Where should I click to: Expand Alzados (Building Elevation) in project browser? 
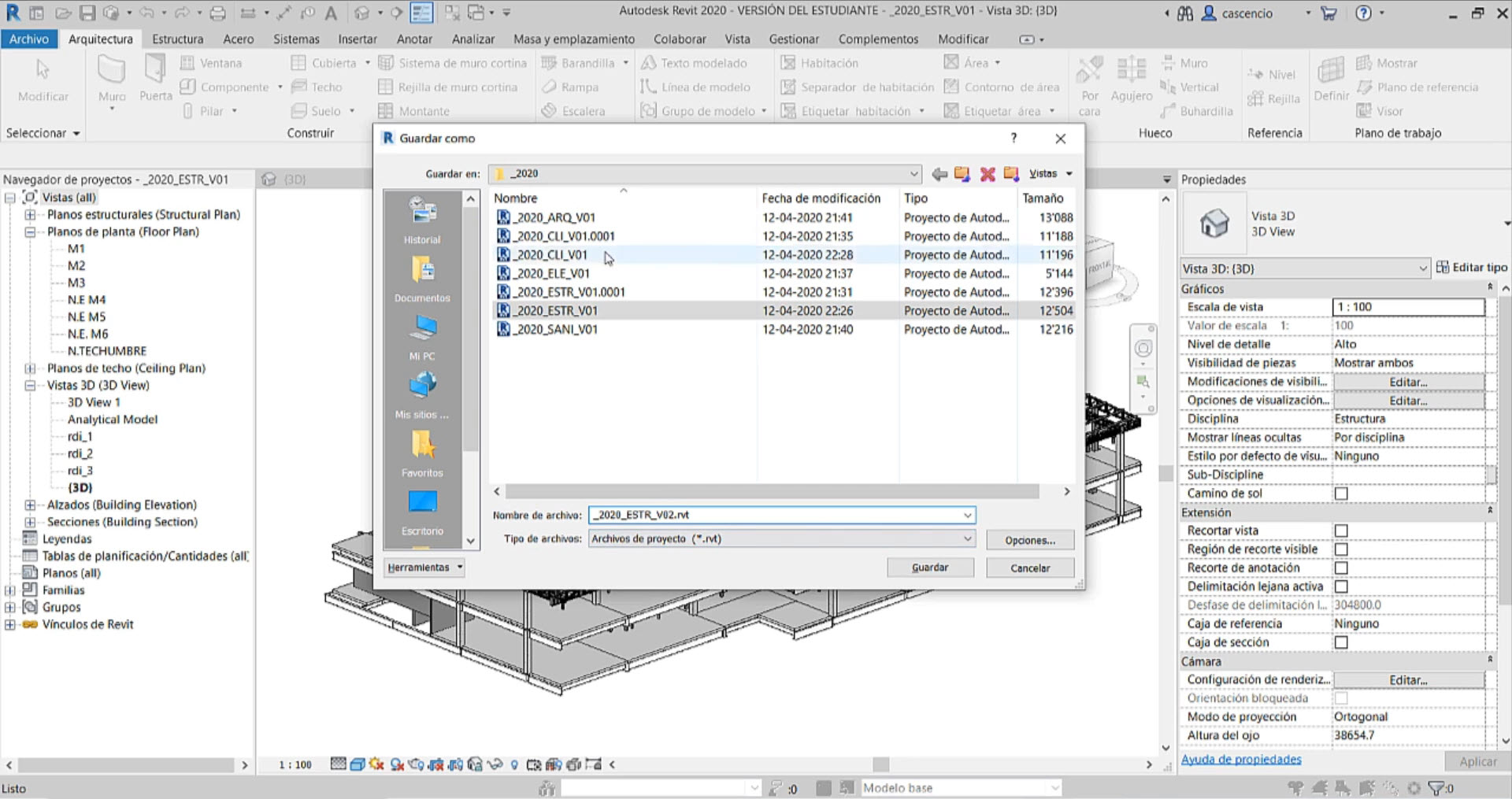[x=29, y=505]
